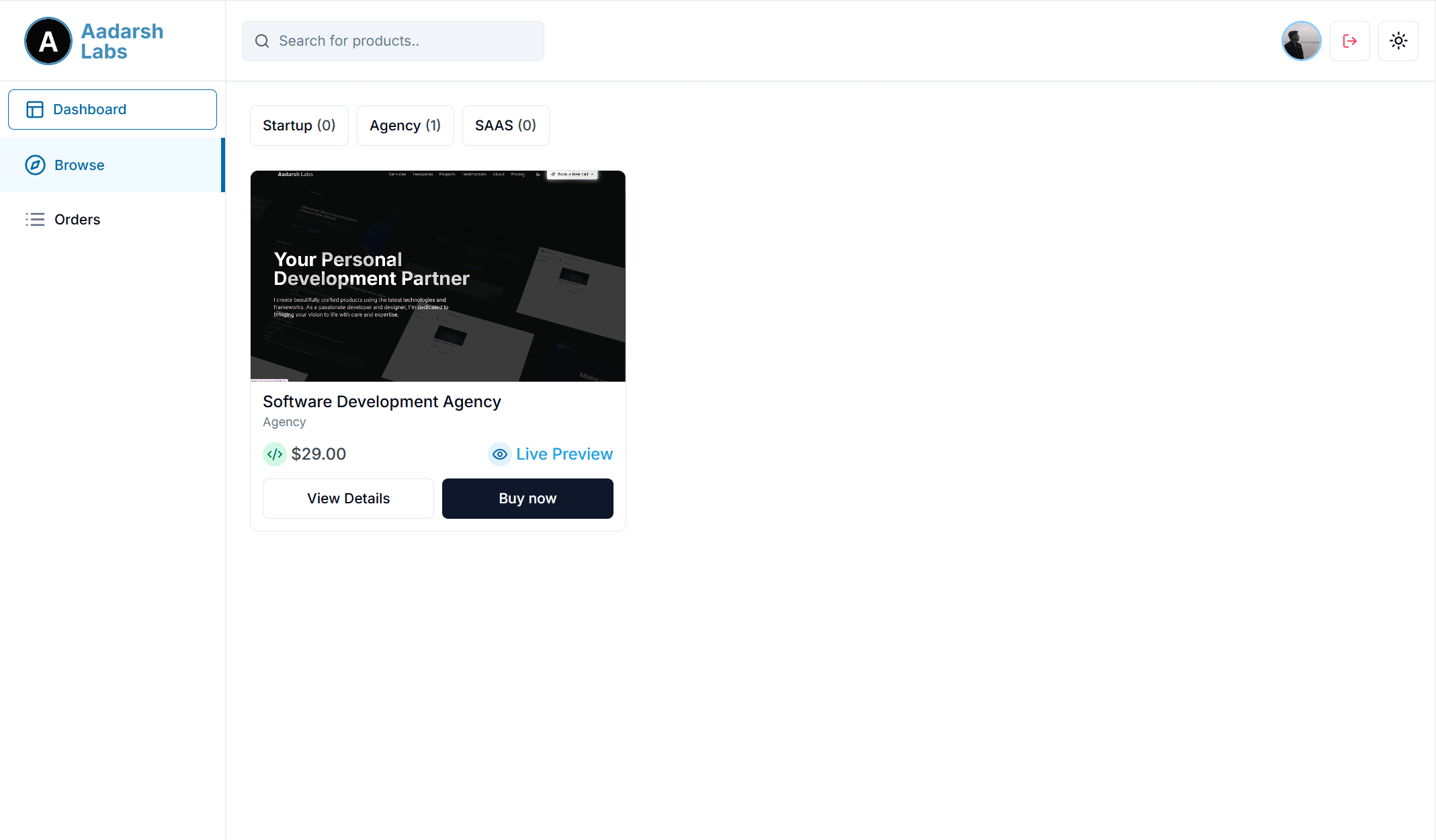
Task: Click the product thumbnail image
Action: (x=438, y=276)
